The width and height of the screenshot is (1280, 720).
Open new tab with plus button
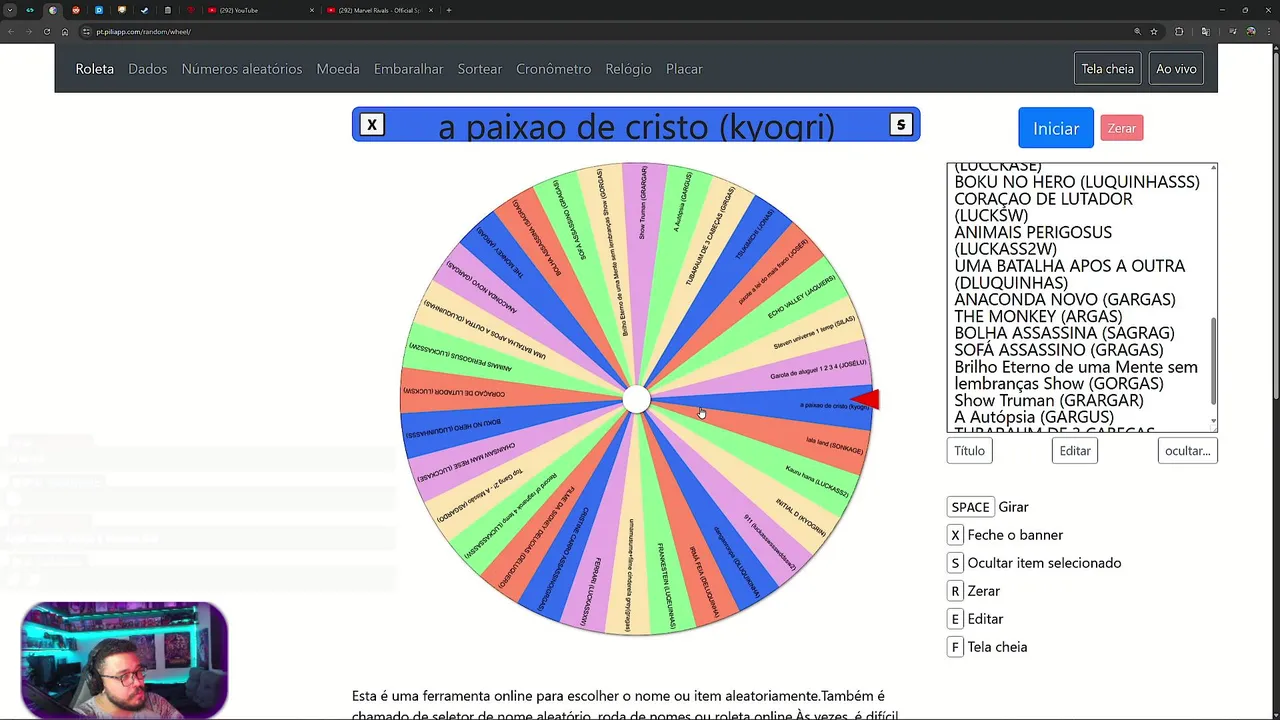449,10
